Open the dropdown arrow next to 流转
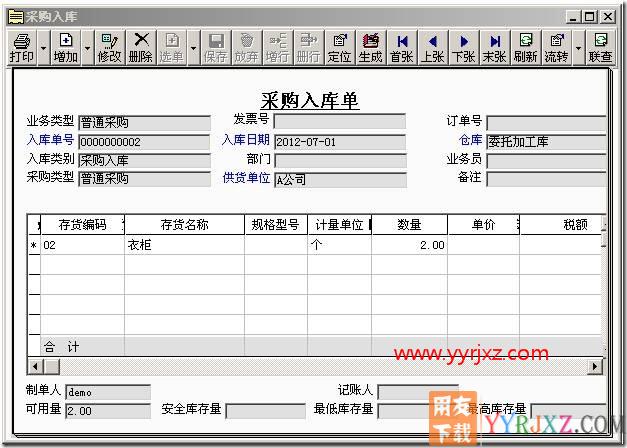This screenshot has width=627, height=448. pyautogui.click(x=578, y=48)
